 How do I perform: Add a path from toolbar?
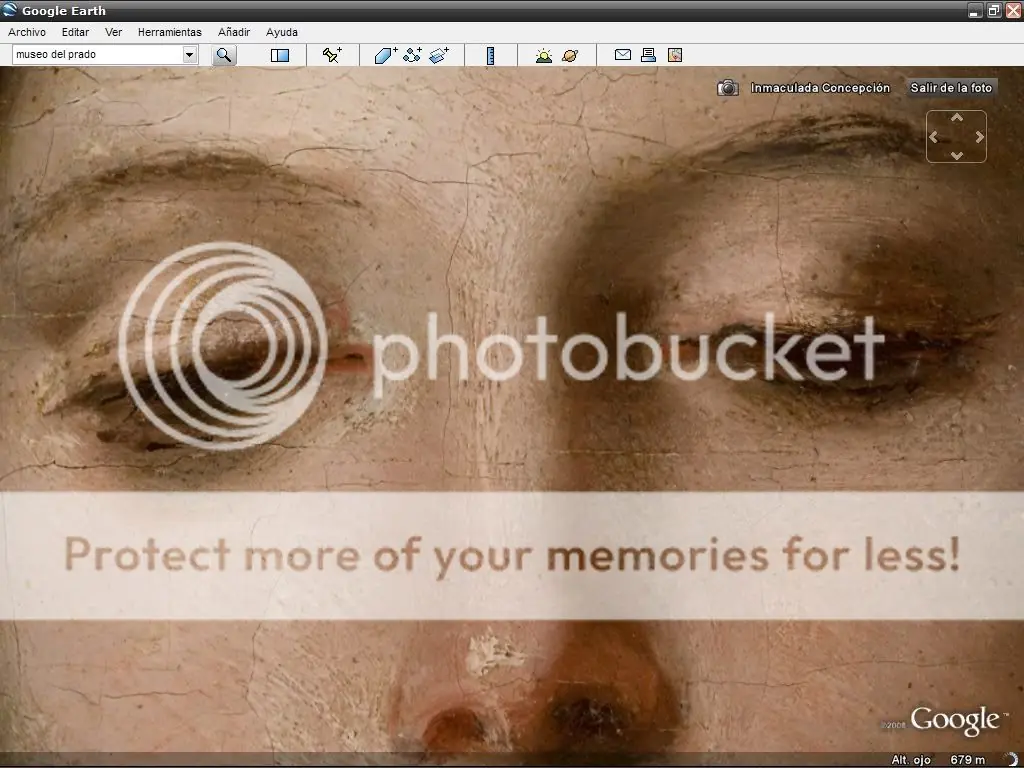pos(413,55)
